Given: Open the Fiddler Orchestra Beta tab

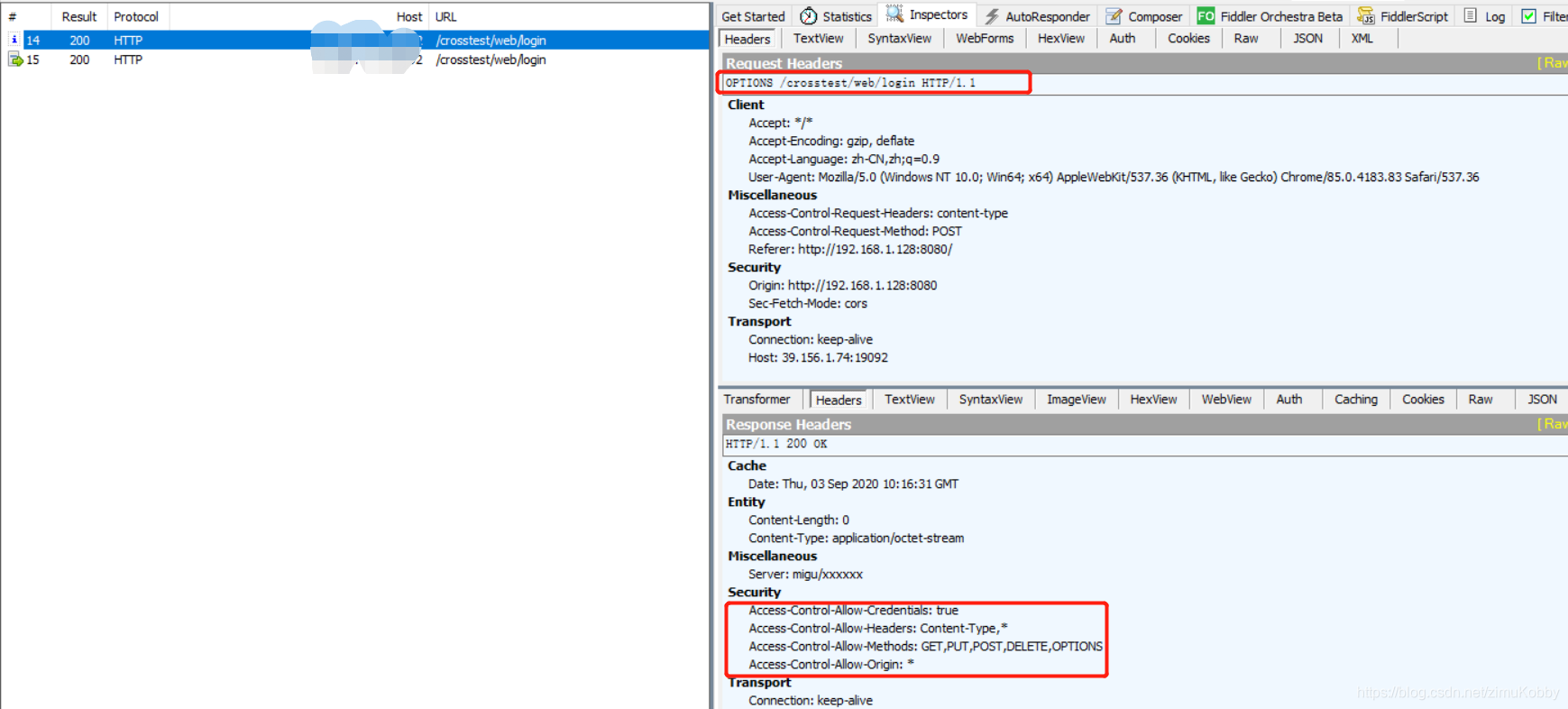Looking at the screenshot, I should pyautogui.click(x=1281, y=16).
